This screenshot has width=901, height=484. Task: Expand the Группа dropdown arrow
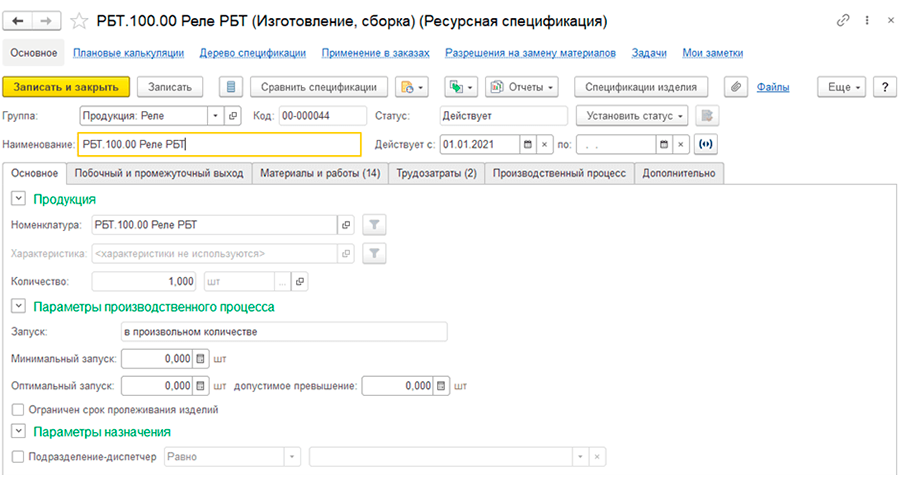coord(215,116)
